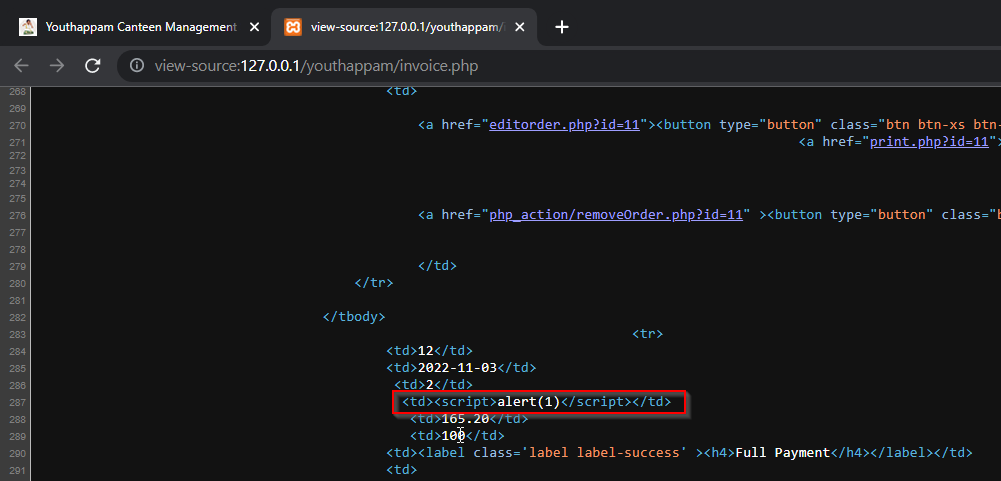The height and width of the screenshot is (481, 1001).
Task: Click the <td>2</td> line
Action: tap(433, 385)
